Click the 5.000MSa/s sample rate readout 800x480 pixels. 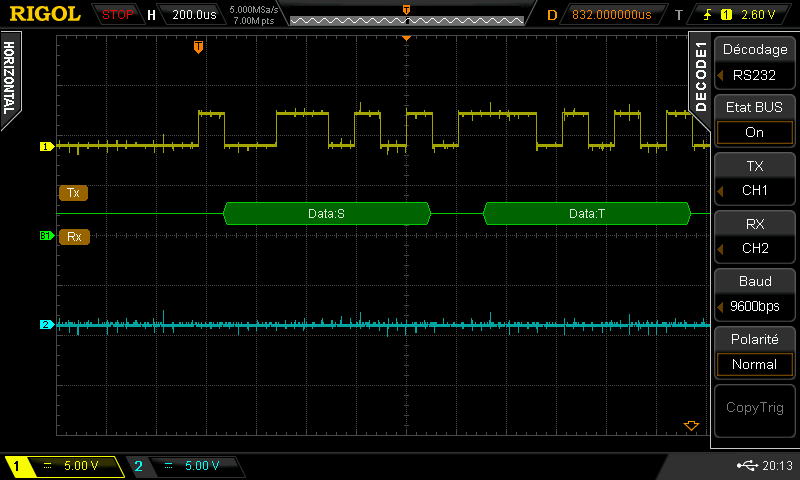[x=254, y=10]
